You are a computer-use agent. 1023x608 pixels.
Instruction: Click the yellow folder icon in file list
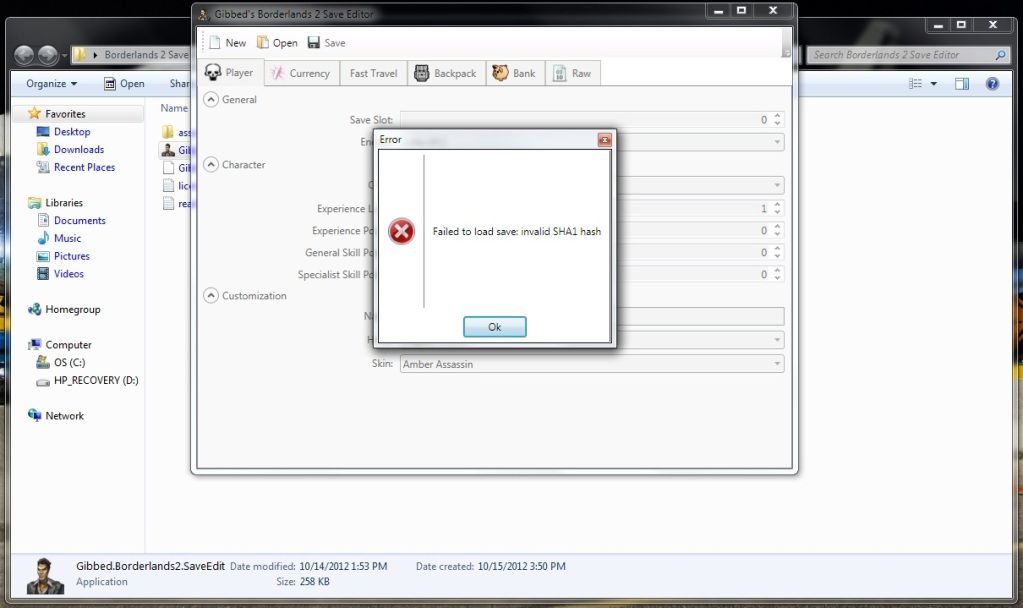[x=168, y=132]
